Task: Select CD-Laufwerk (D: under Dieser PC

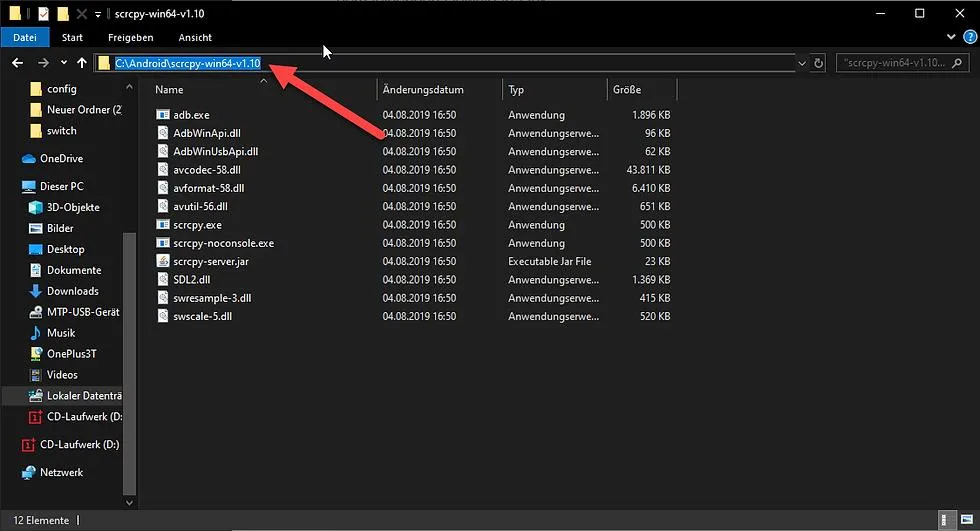Action: coord(84,417)
